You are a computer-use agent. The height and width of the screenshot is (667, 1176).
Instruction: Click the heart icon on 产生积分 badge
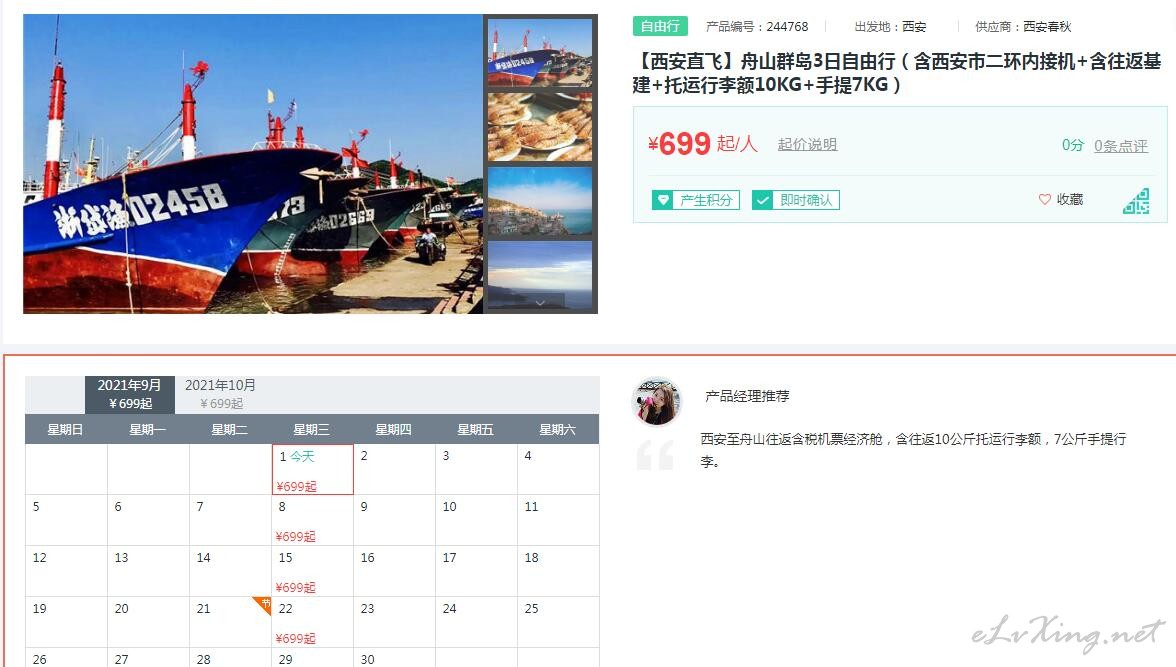[662, 200]
